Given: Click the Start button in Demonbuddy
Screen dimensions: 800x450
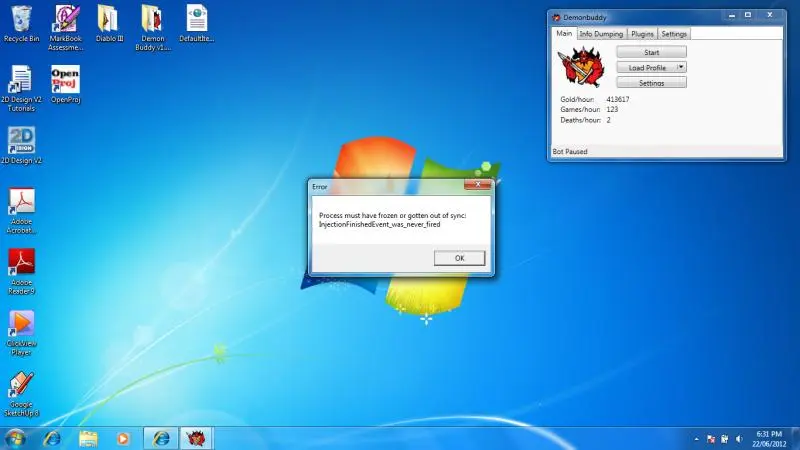Looking at the screenshot, I should click(651, 52).
